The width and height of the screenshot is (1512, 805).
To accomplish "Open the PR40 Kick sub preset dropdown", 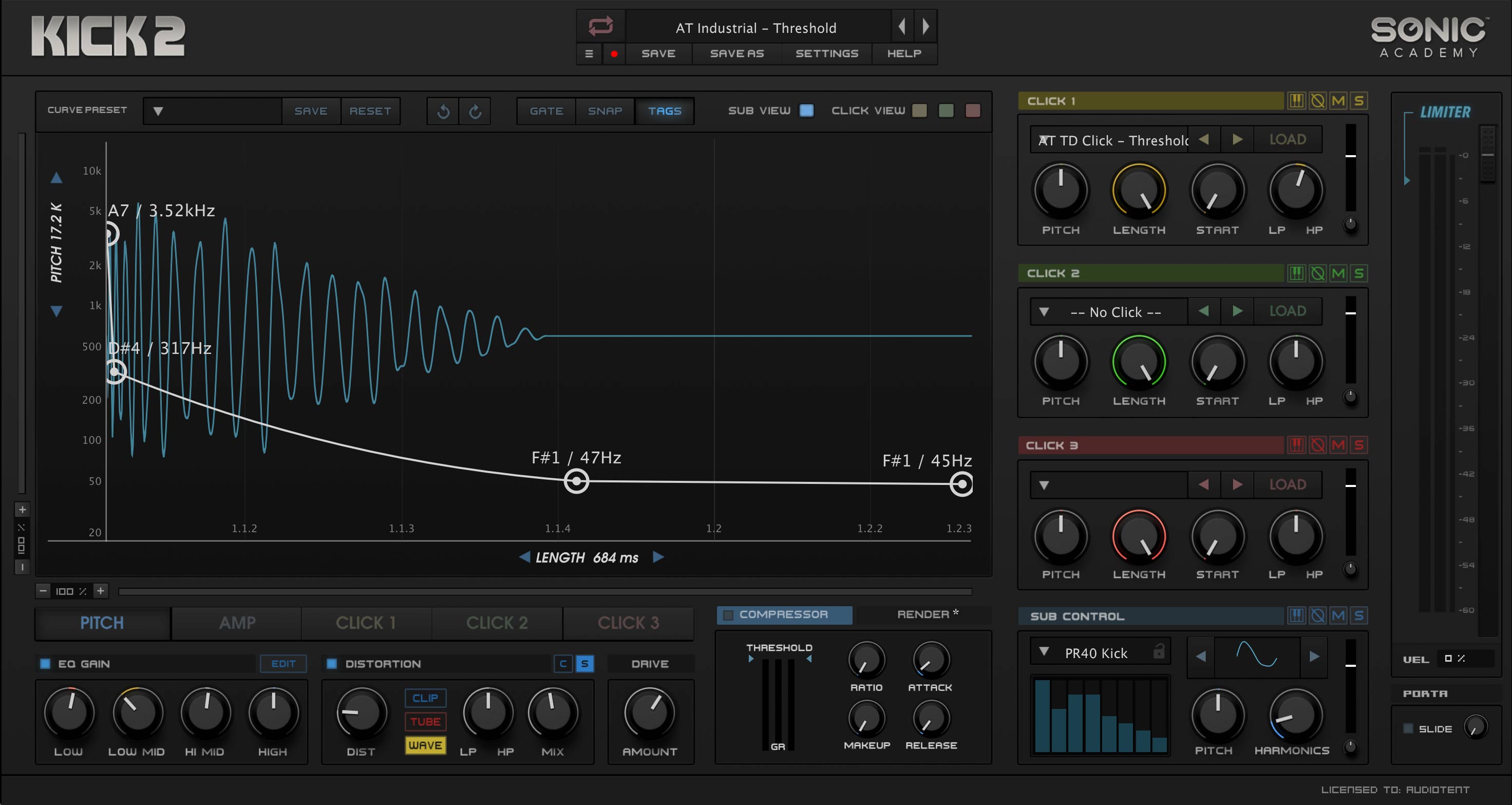I will [1044, 652].
